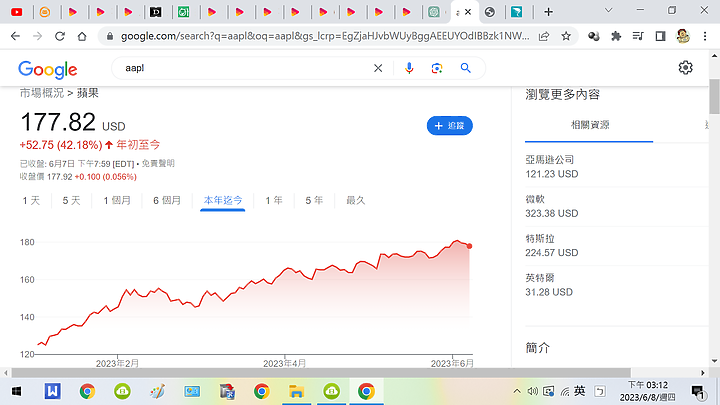The image size is (720, 405).
Task: Open tab search chevron dropdown
Action: point(608,10)
